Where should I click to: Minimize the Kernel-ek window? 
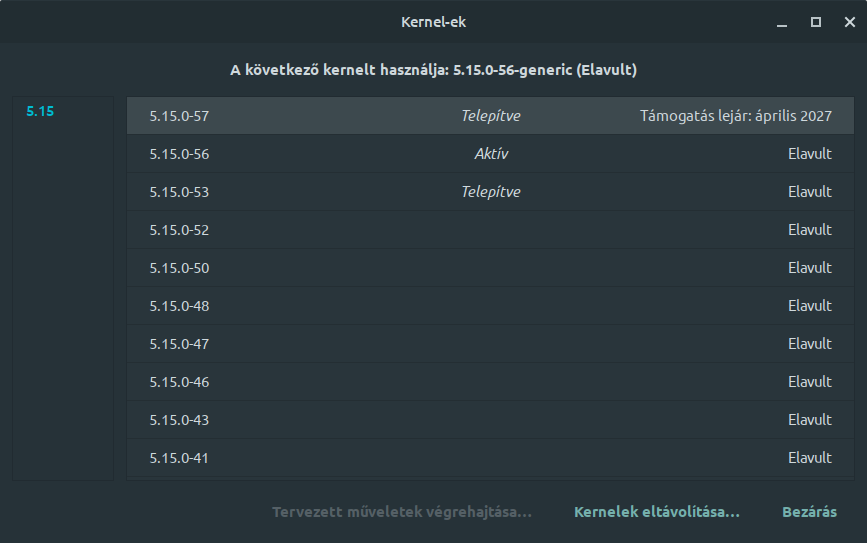781,23
